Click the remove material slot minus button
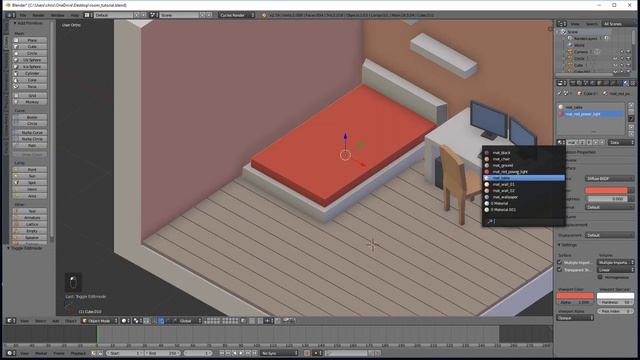Image resolution: width=640 pixels, height=360 pixels. [x=631, y=112]
